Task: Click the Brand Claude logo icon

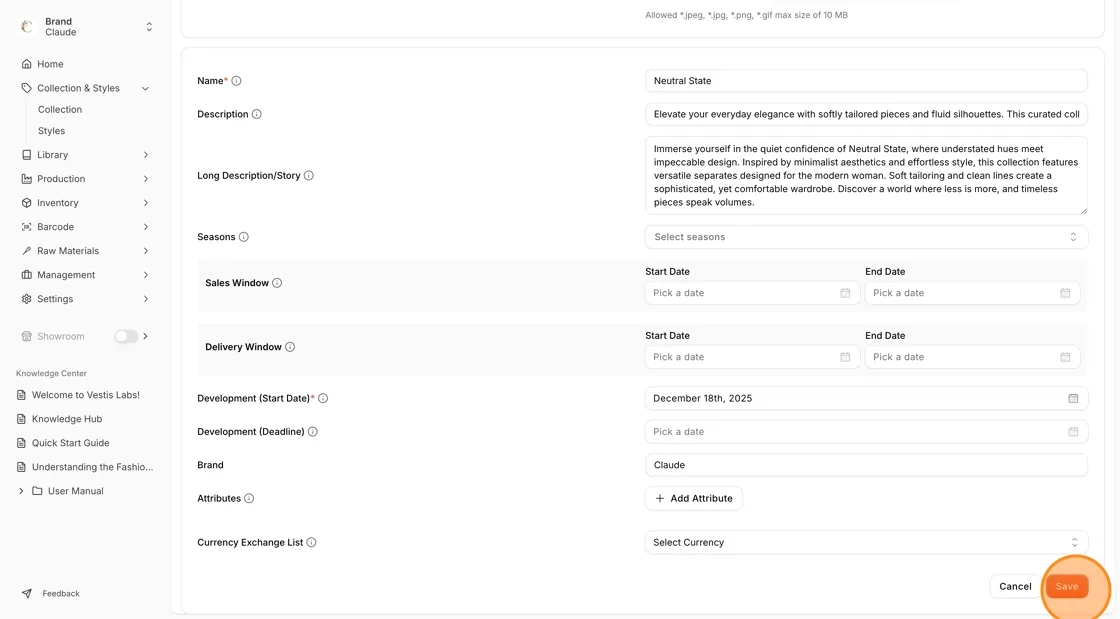Action: (27, 26)
